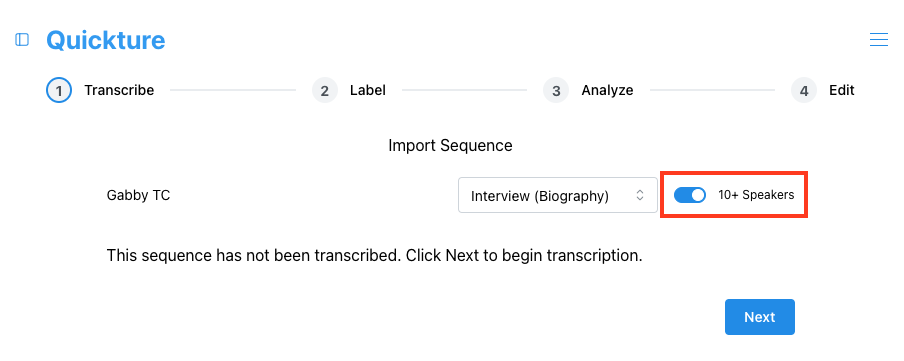Select the step 2 circle icon
Image resolution: width=904 pixels, height=361 pixels.
coord(325,91)
